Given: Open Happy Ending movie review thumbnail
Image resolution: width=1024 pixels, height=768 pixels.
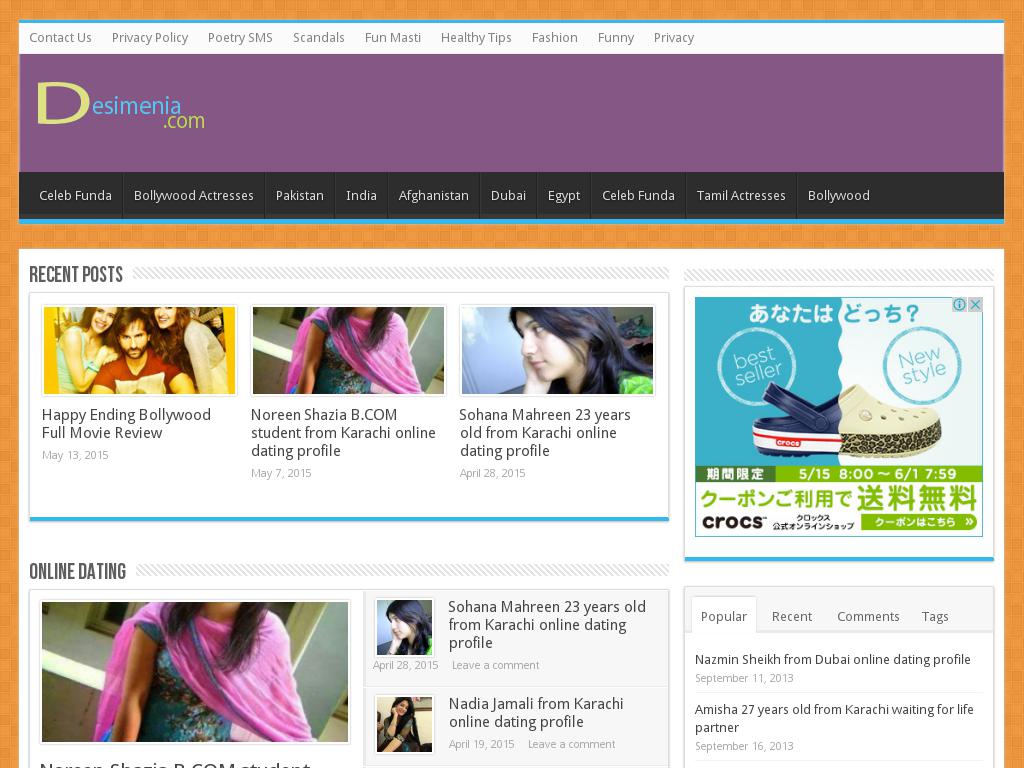Looking at the screenshot, I should click(139, 350).
